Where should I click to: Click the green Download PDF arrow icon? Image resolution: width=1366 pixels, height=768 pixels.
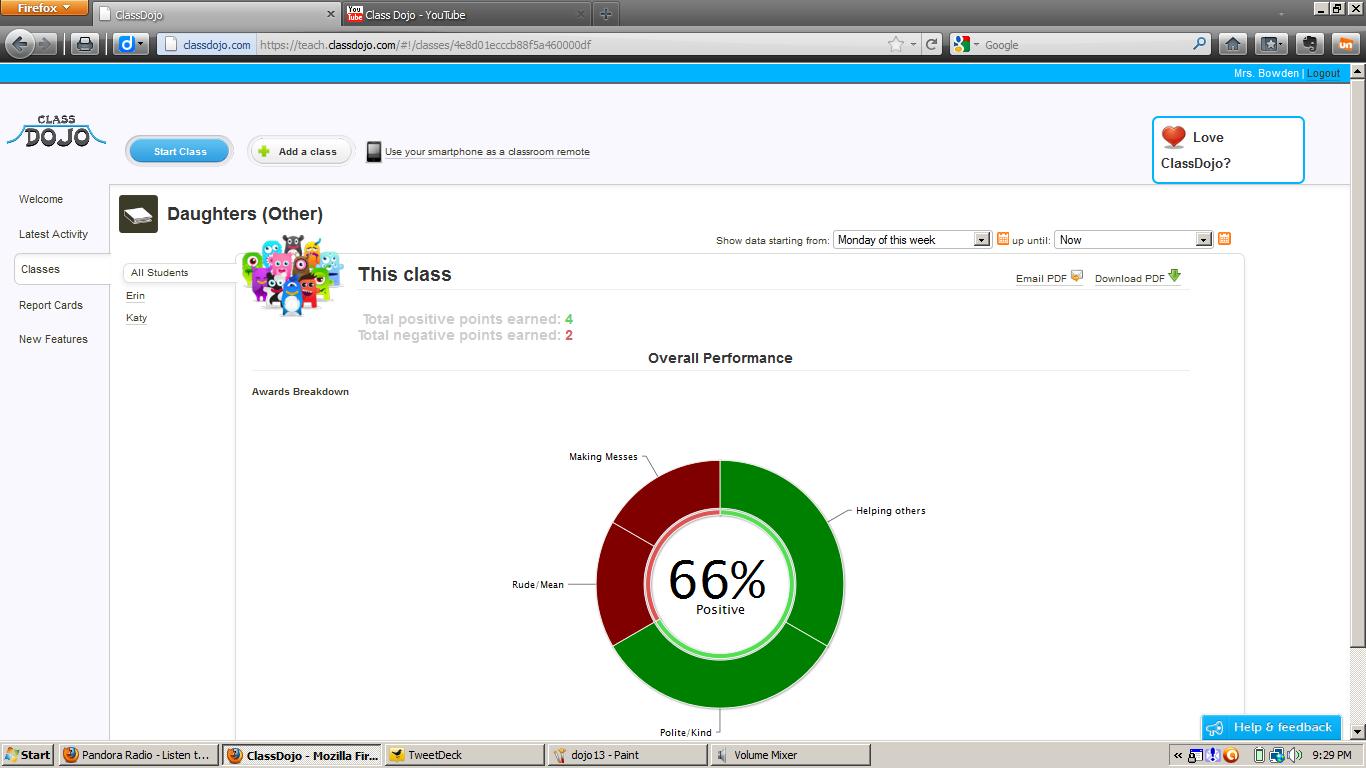pos(1175,275)
